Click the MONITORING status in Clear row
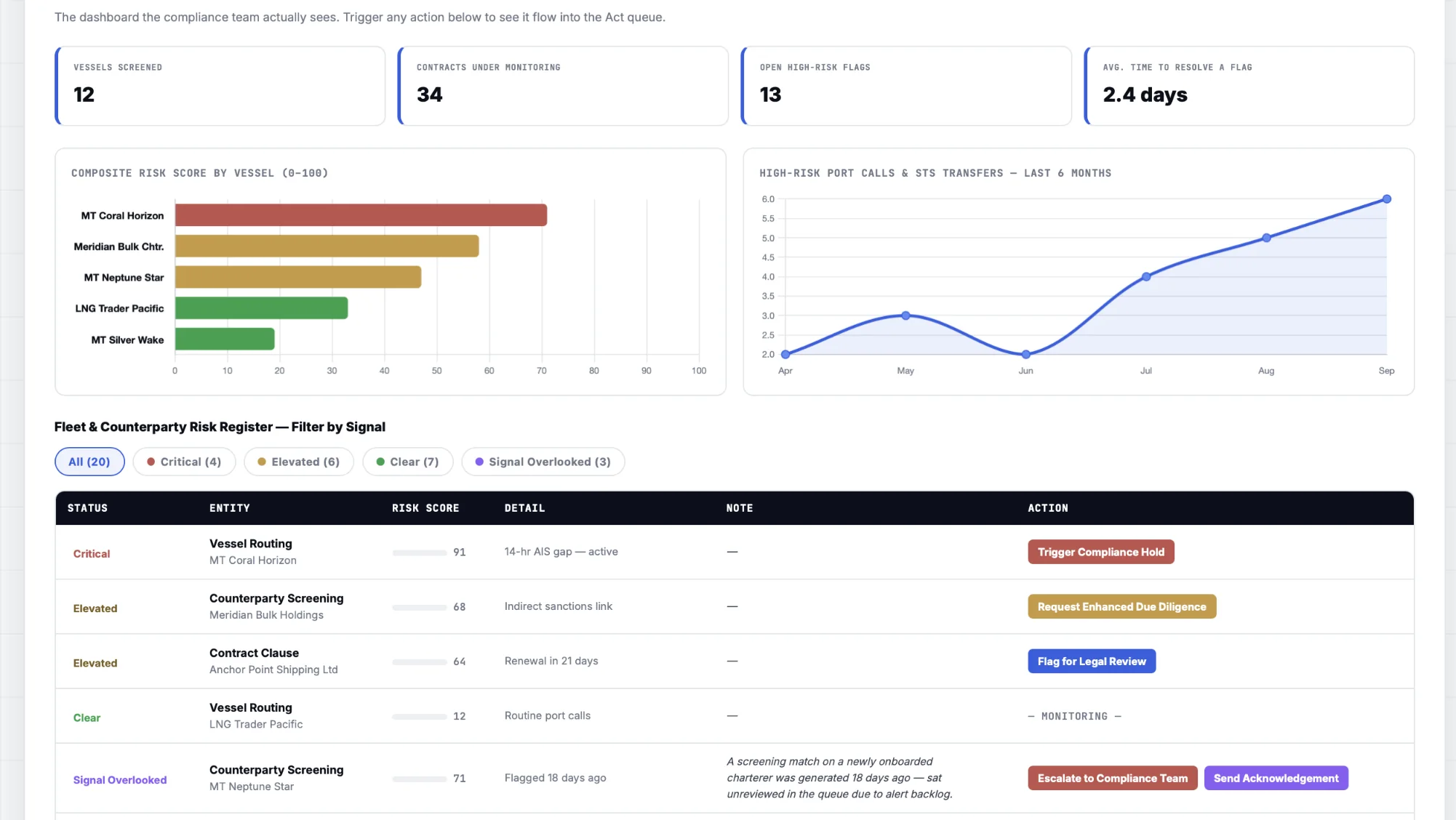This screenshot has width=1456, height=820. (1074, 716)
